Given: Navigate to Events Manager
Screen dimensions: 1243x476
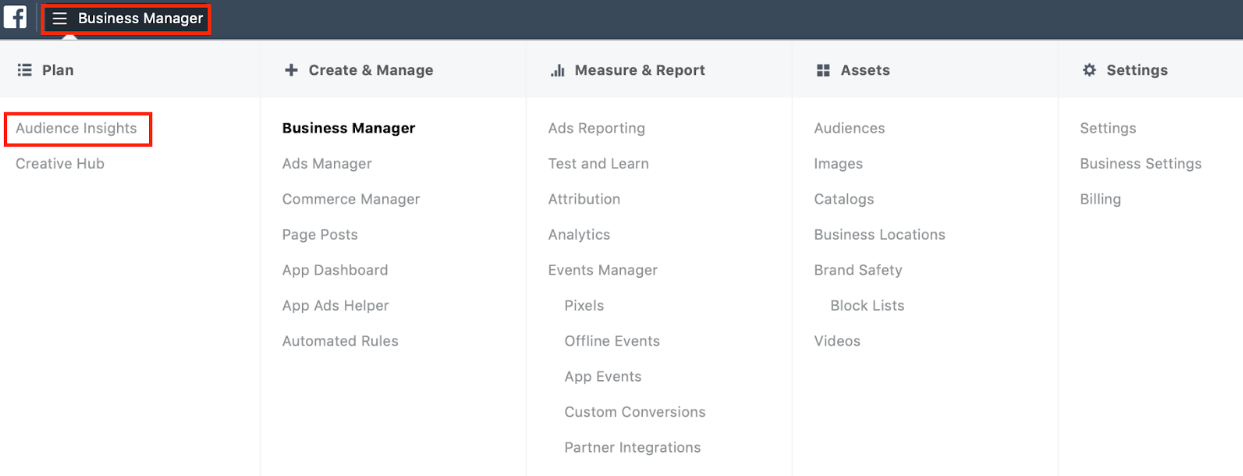Looking at the screenshot, I should [x=603, y=270].
